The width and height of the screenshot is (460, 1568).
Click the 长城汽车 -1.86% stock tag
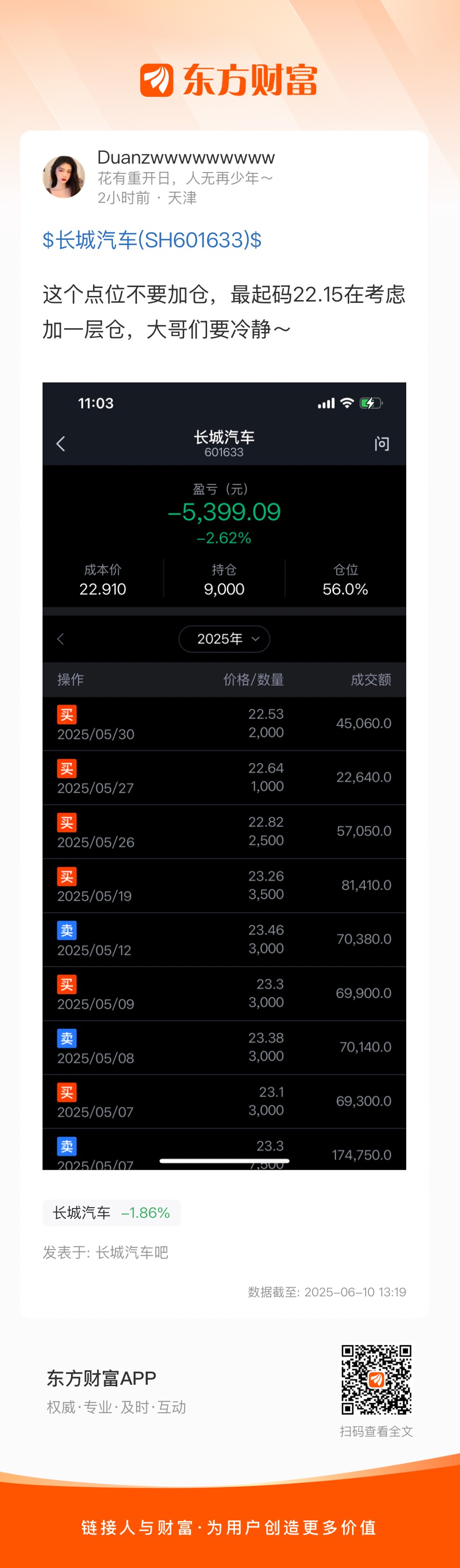click(x=111, y=1213)
